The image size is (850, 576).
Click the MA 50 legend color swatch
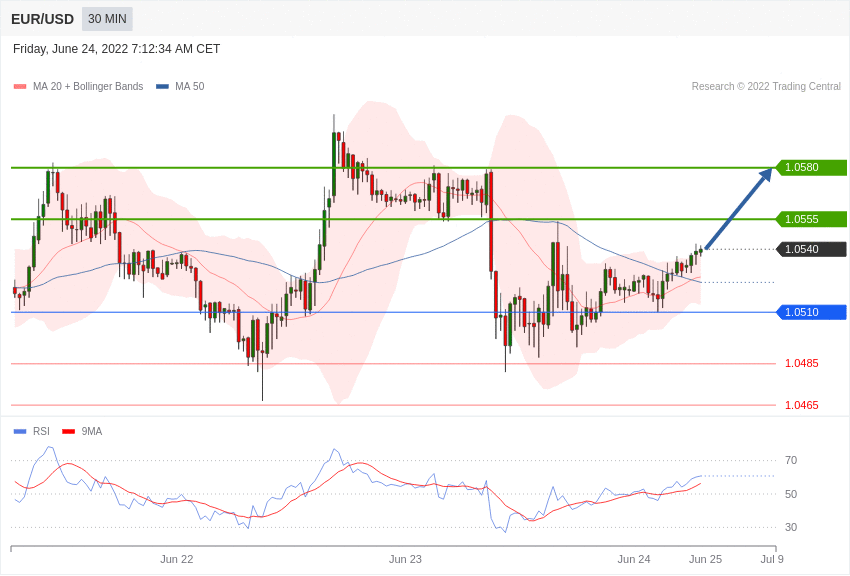tap(163, 87)
